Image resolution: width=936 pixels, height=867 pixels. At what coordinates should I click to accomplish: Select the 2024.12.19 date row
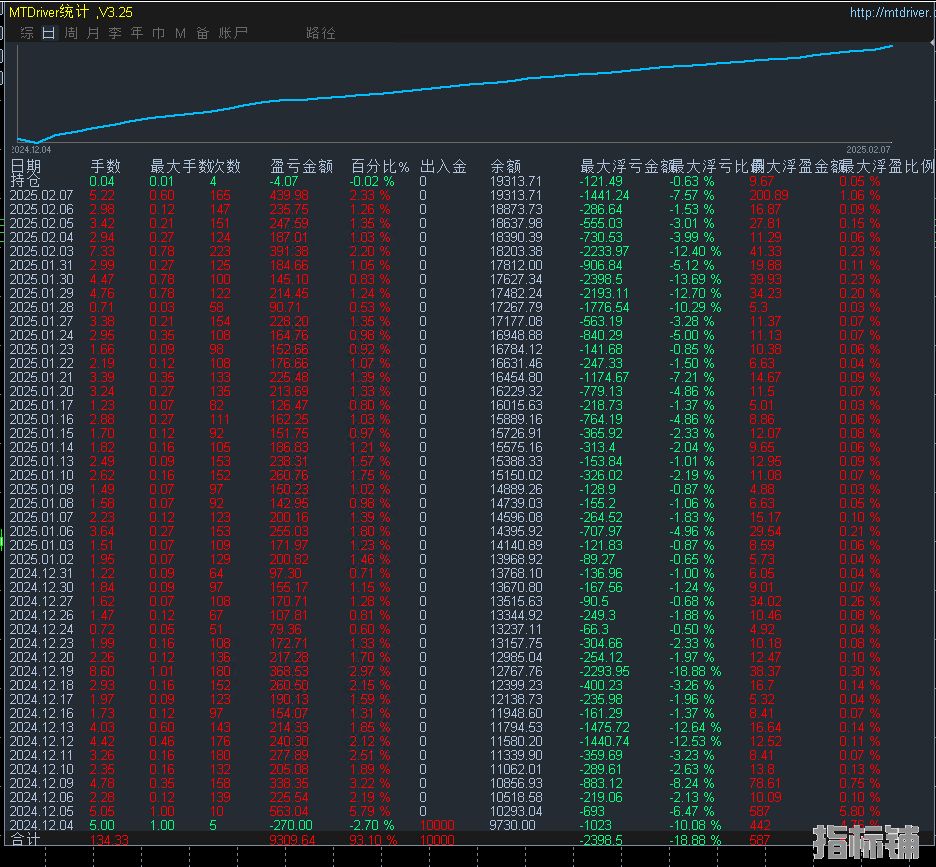tap(41, 671)
